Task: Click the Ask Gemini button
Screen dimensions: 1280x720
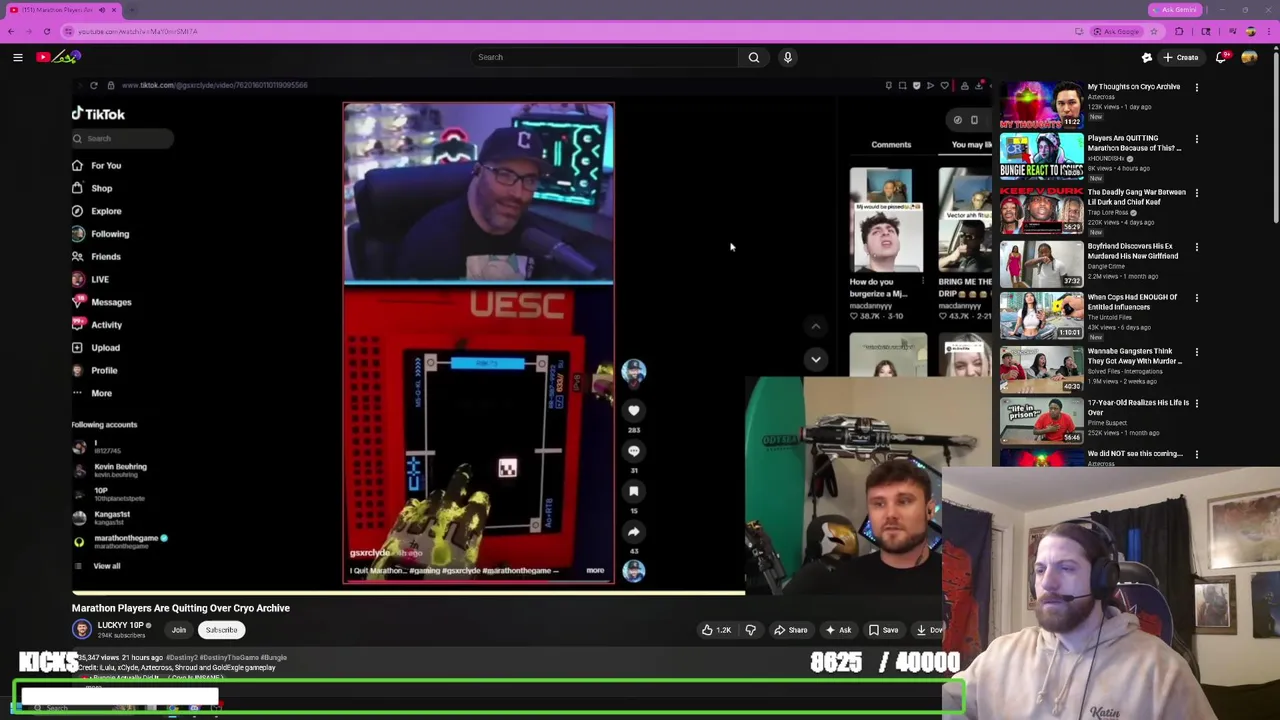Action: tap(1175, 10)
